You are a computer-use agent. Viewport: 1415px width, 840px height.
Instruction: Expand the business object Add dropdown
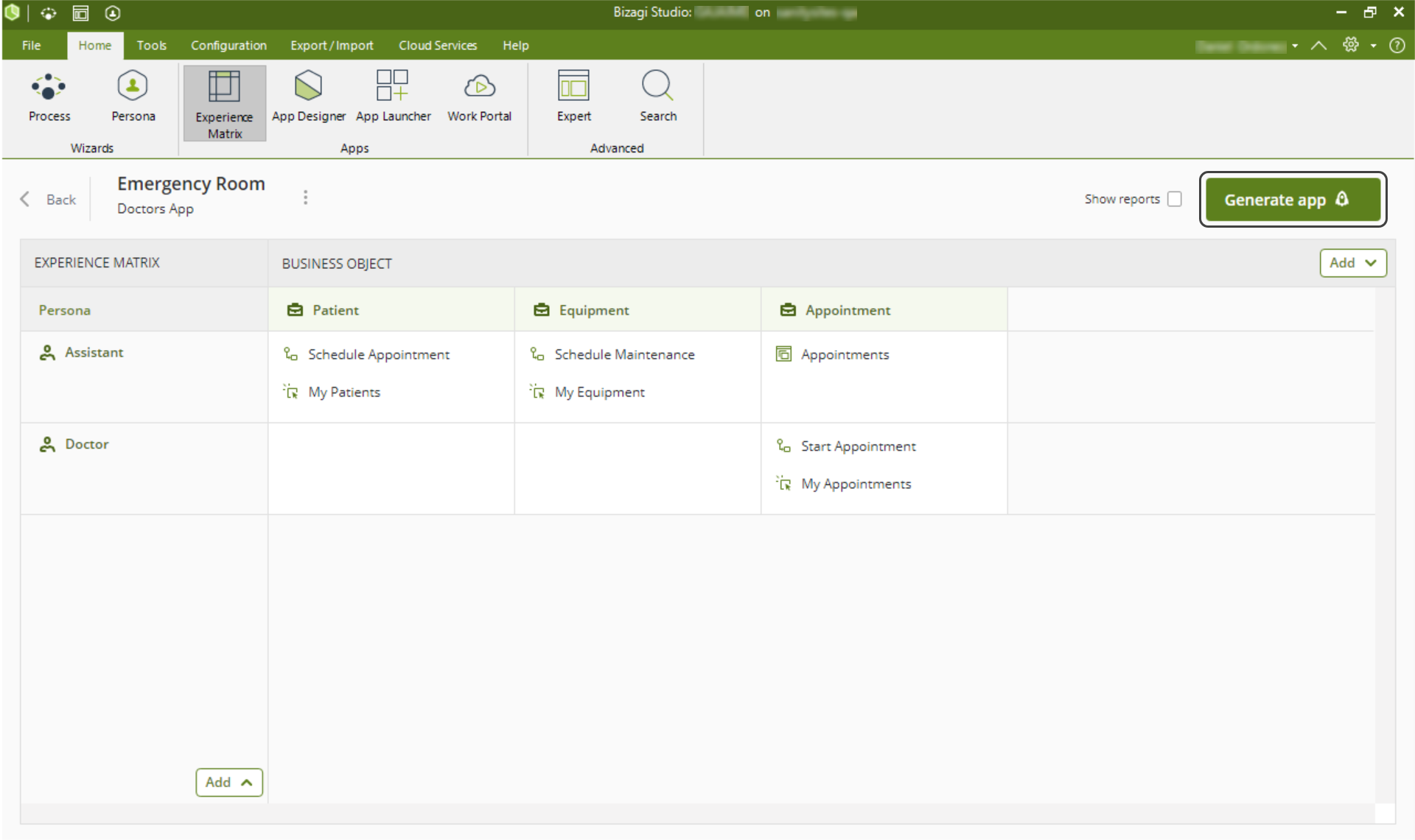(1353, 263)
